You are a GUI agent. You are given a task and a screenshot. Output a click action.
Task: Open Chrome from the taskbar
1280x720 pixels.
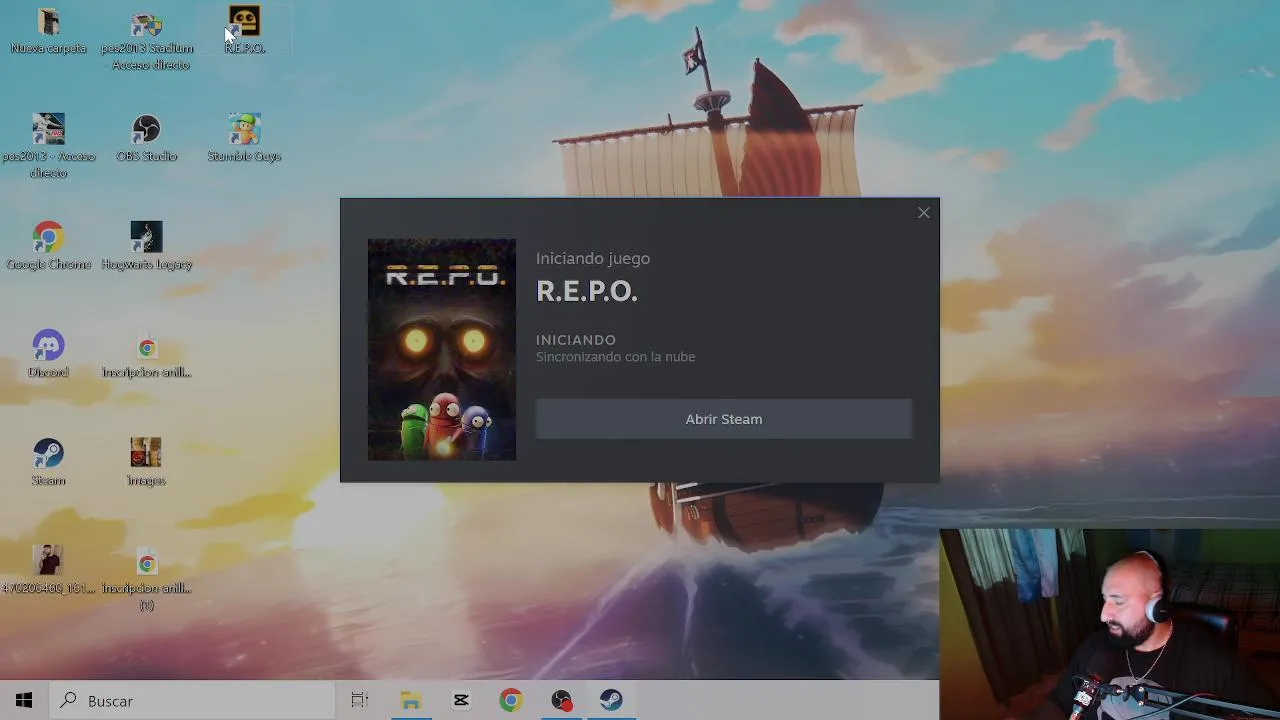tap(511, 700)
